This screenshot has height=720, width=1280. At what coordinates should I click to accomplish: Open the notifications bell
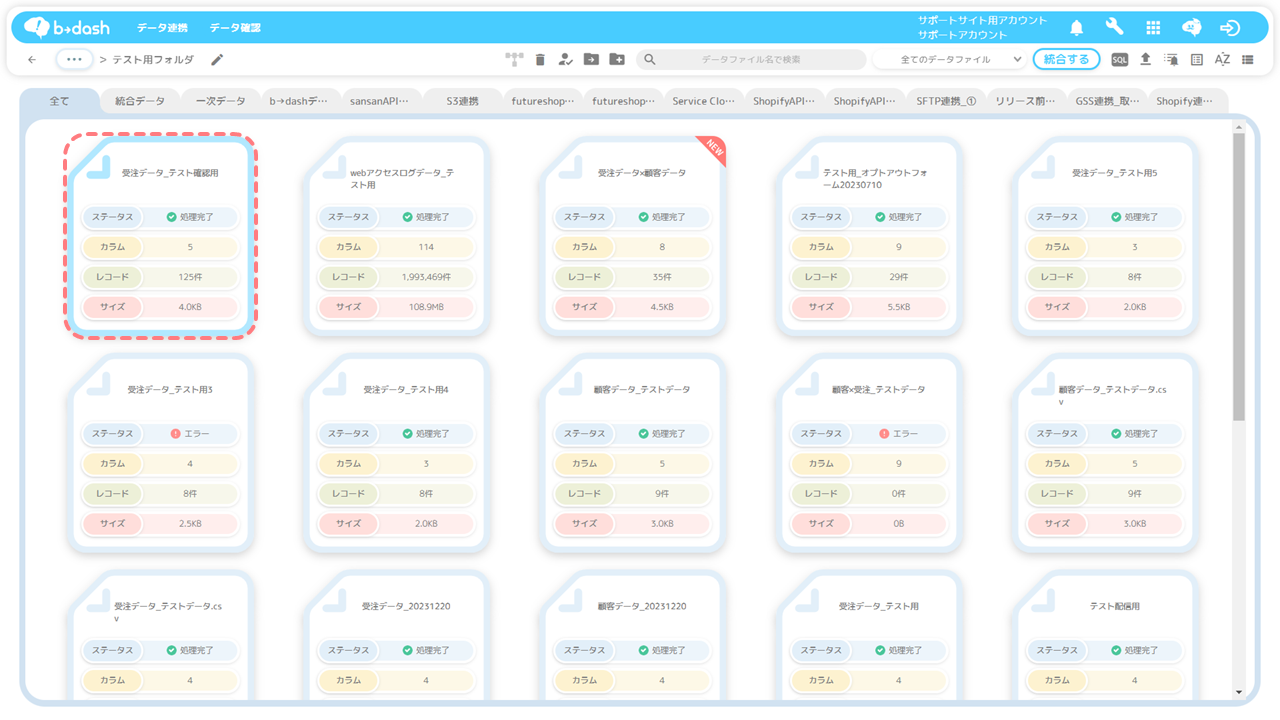(x=1077, y=27)
